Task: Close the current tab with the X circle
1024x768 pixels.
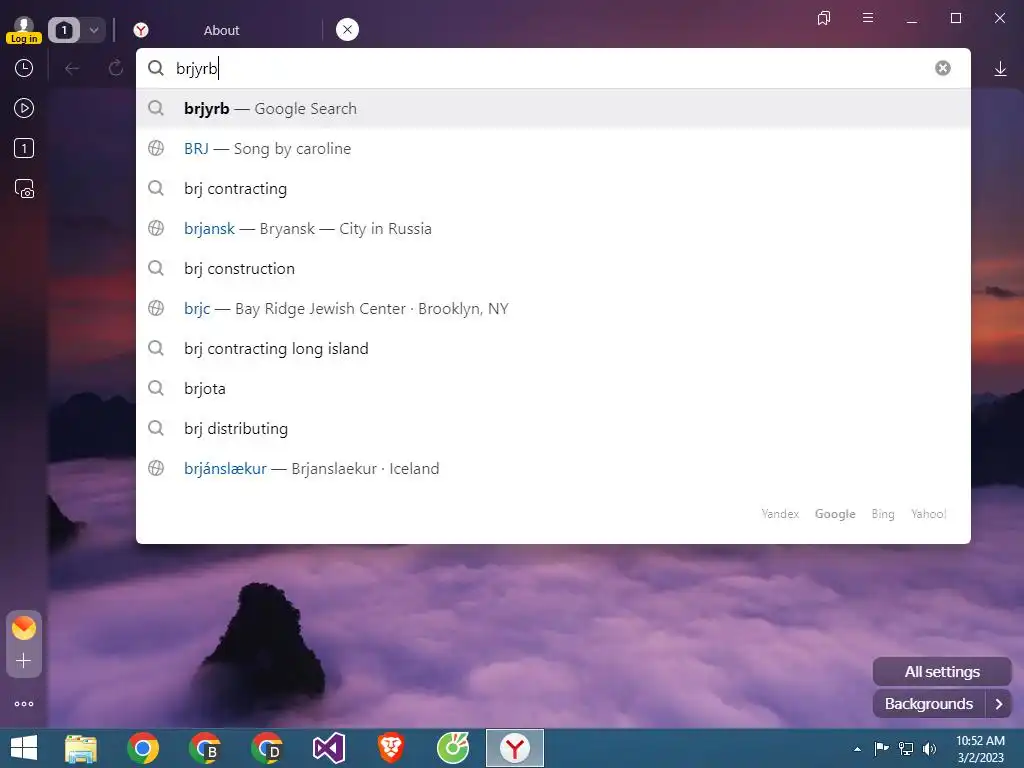Action: tap(347, 29)
